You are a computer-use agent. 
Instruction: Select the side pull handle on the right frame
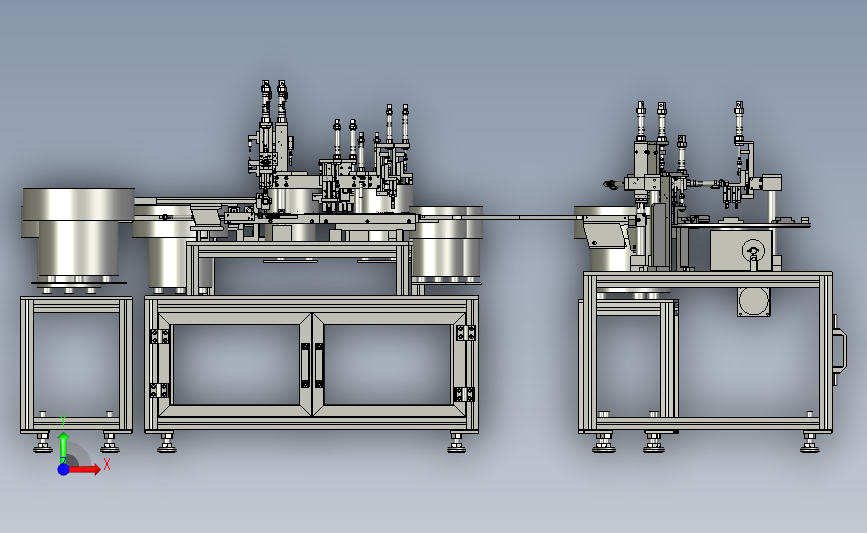840,349
